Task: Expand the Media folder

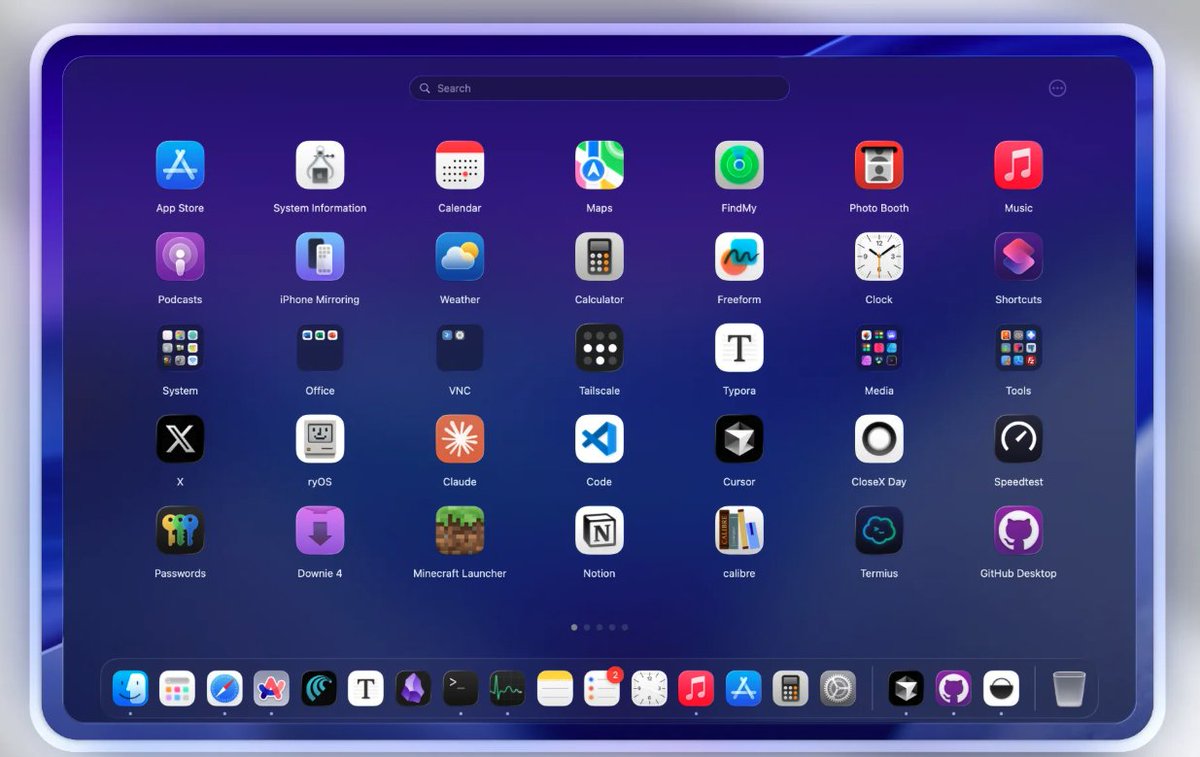Action: [879, 348]
